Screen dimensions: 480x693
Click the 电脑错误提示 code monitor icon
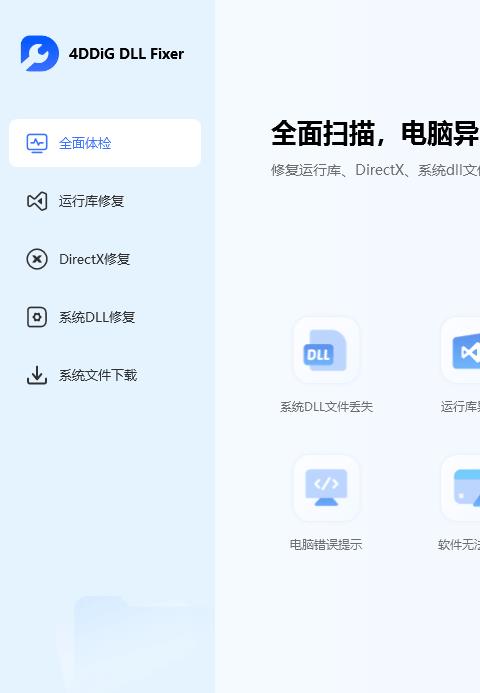click(326, 488)
